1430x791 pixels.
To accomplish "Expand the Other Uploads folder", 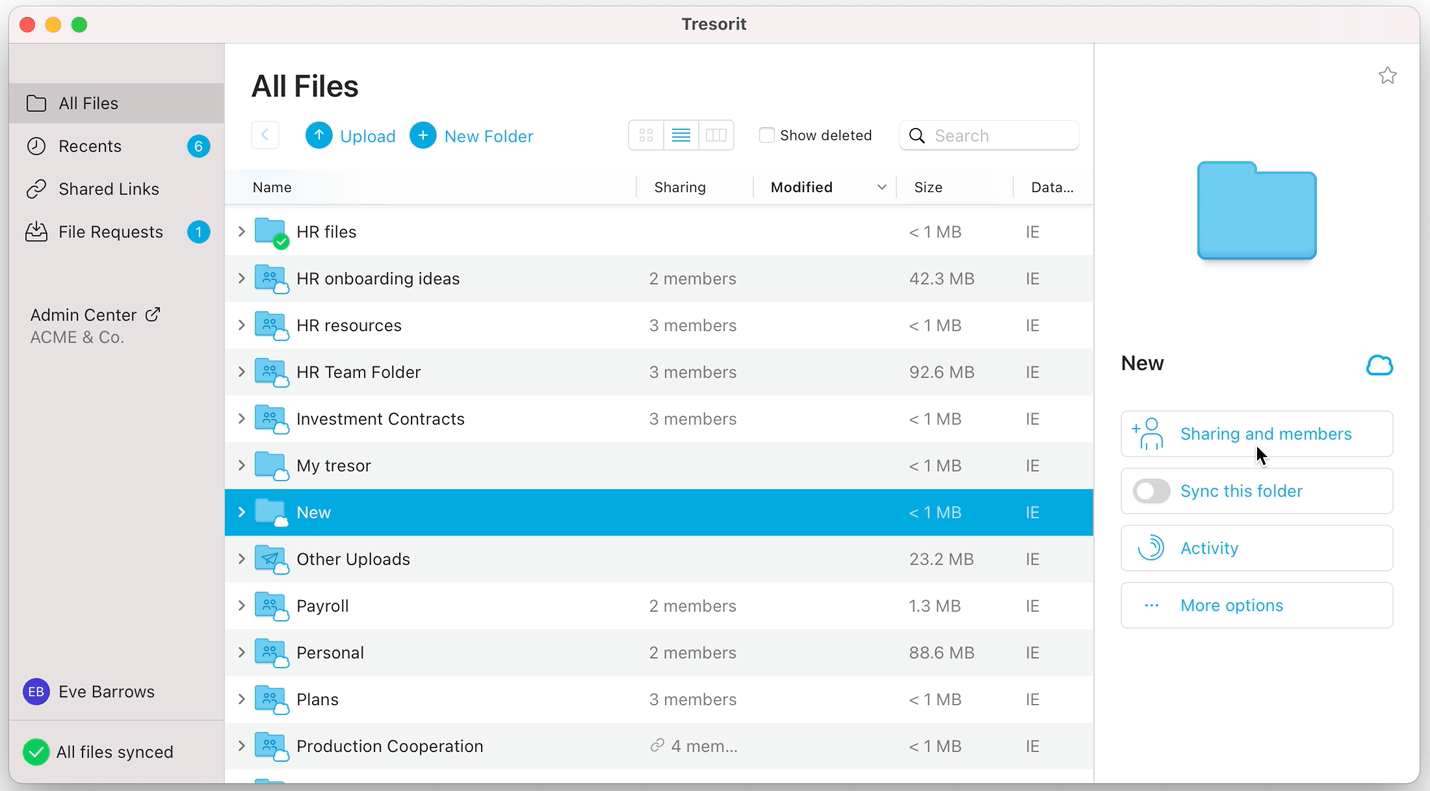I will 241,559.
